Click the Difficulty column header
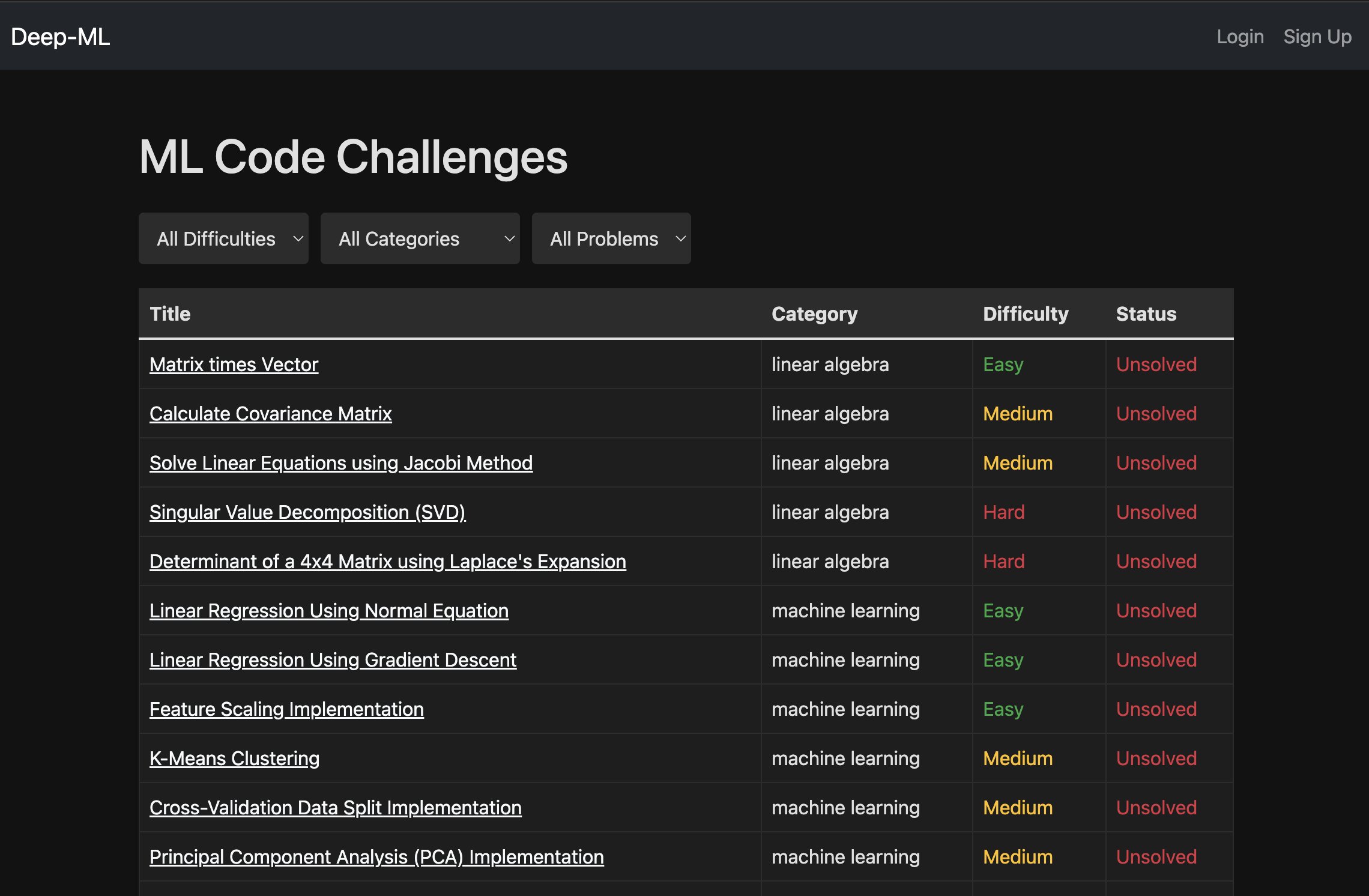 (x=1026, y=314)
